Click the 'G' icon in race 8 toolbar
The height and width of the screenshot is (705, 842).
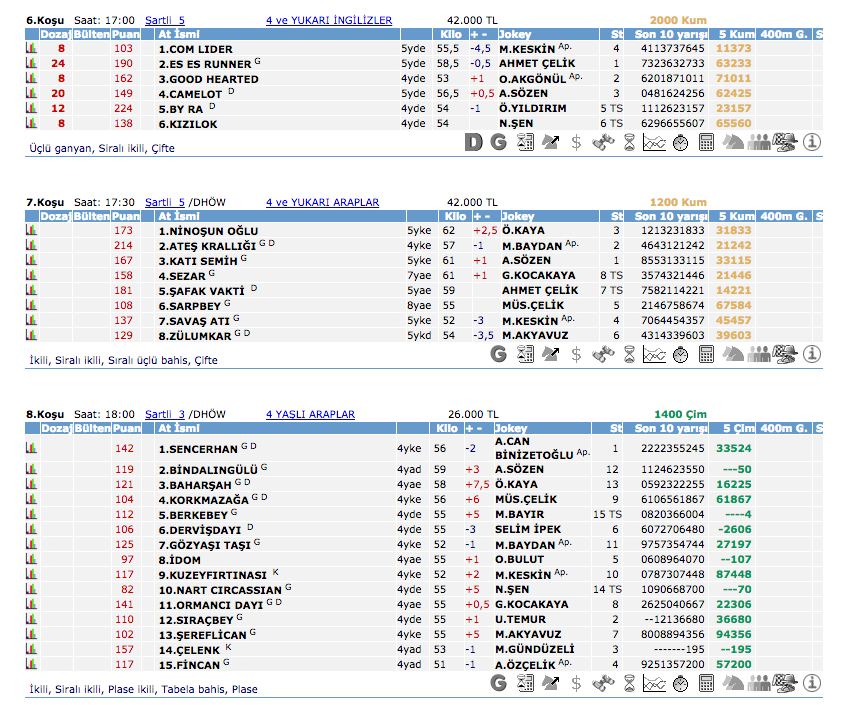pos(499,682)
